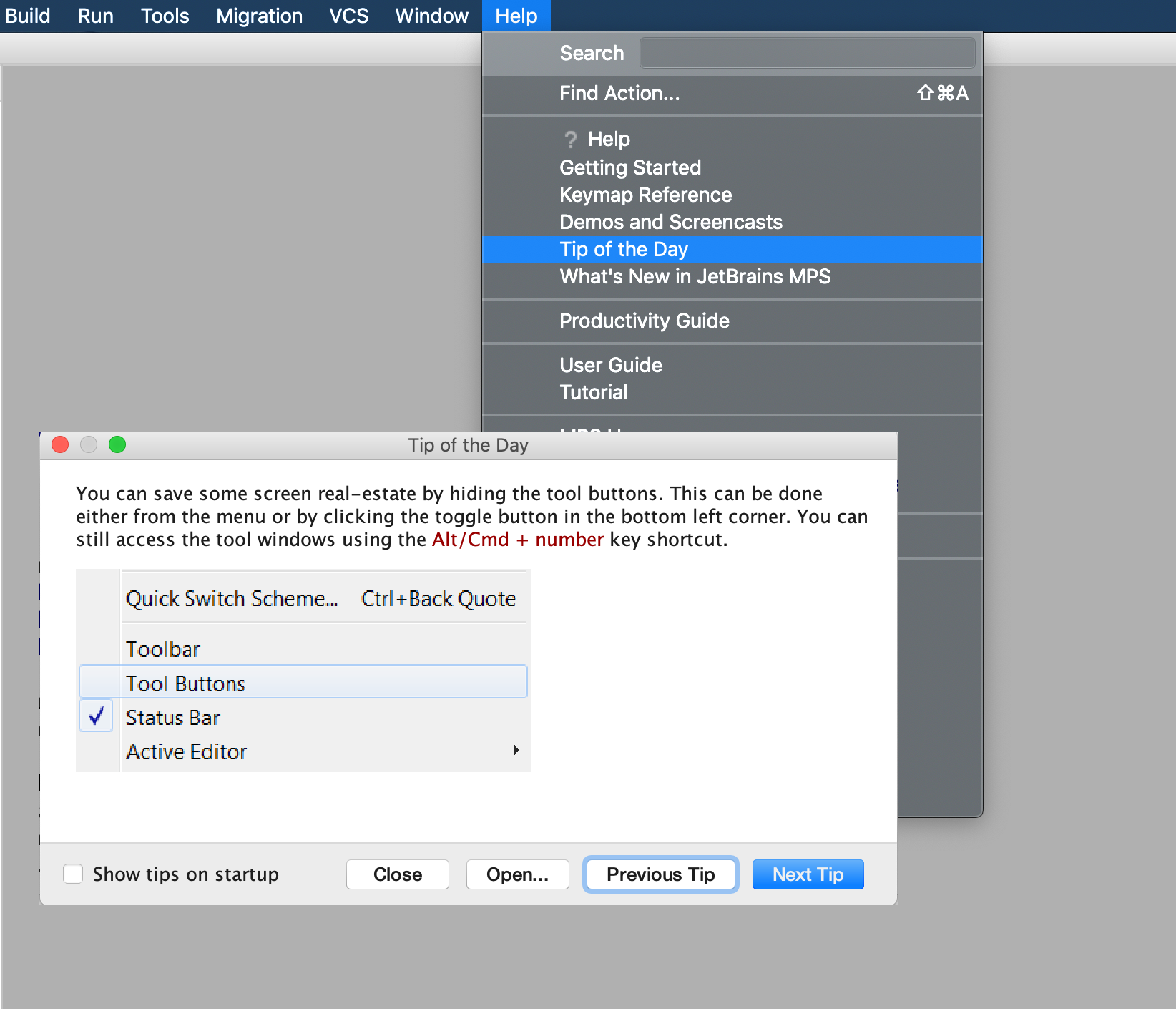The image size is (1176, 1009).
Task: Click Active Editor entry in tip illustration
Action: coord(187,751)
